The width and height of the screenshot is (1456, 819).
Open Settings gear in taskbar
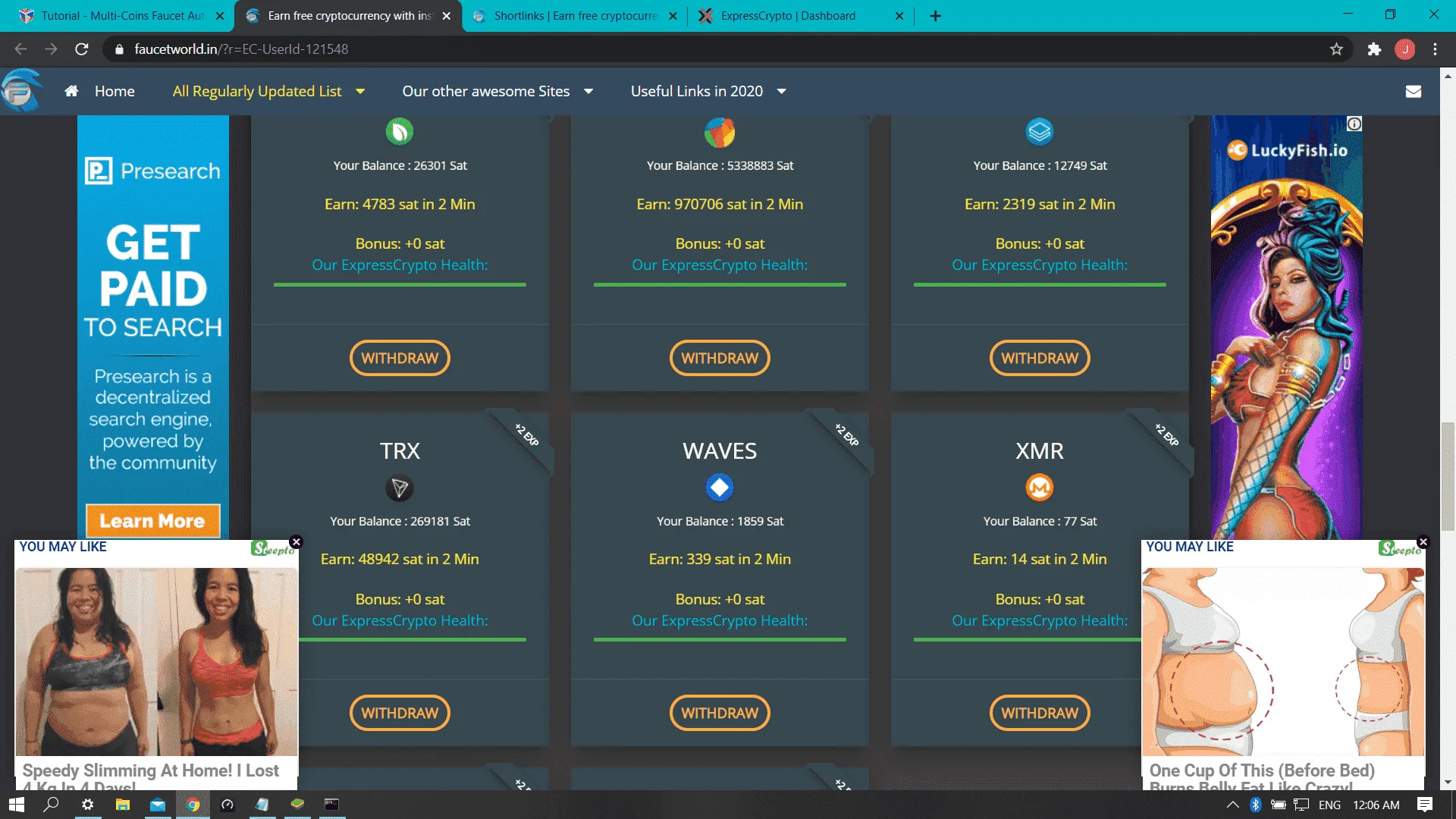(88, 805)
